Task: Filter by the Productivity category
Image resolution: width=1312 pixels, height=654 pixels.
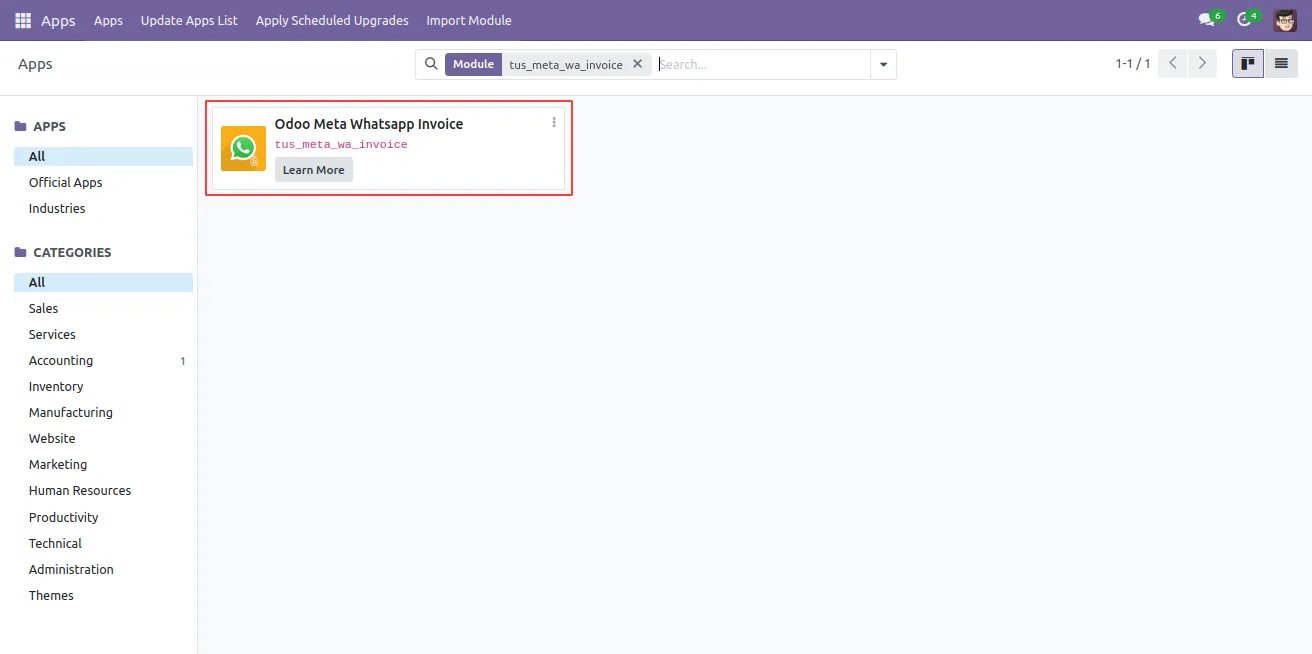Action: (103, 517)
